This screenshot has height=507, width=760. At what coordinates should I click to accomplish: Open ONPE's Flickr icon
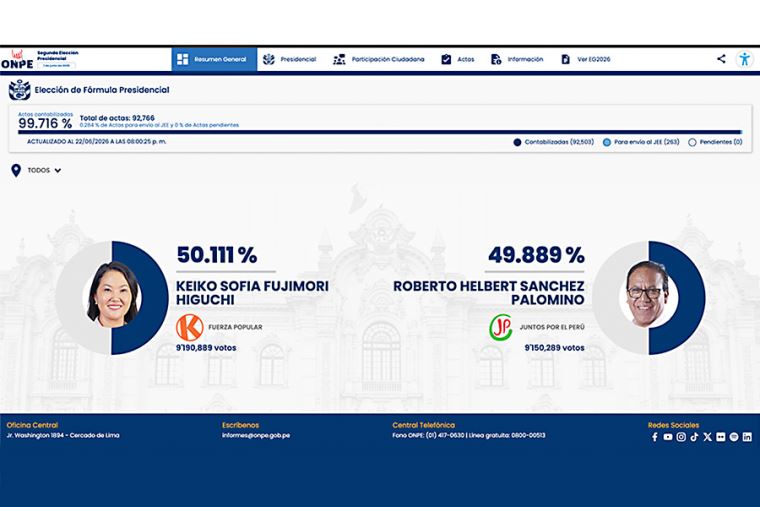721,437
